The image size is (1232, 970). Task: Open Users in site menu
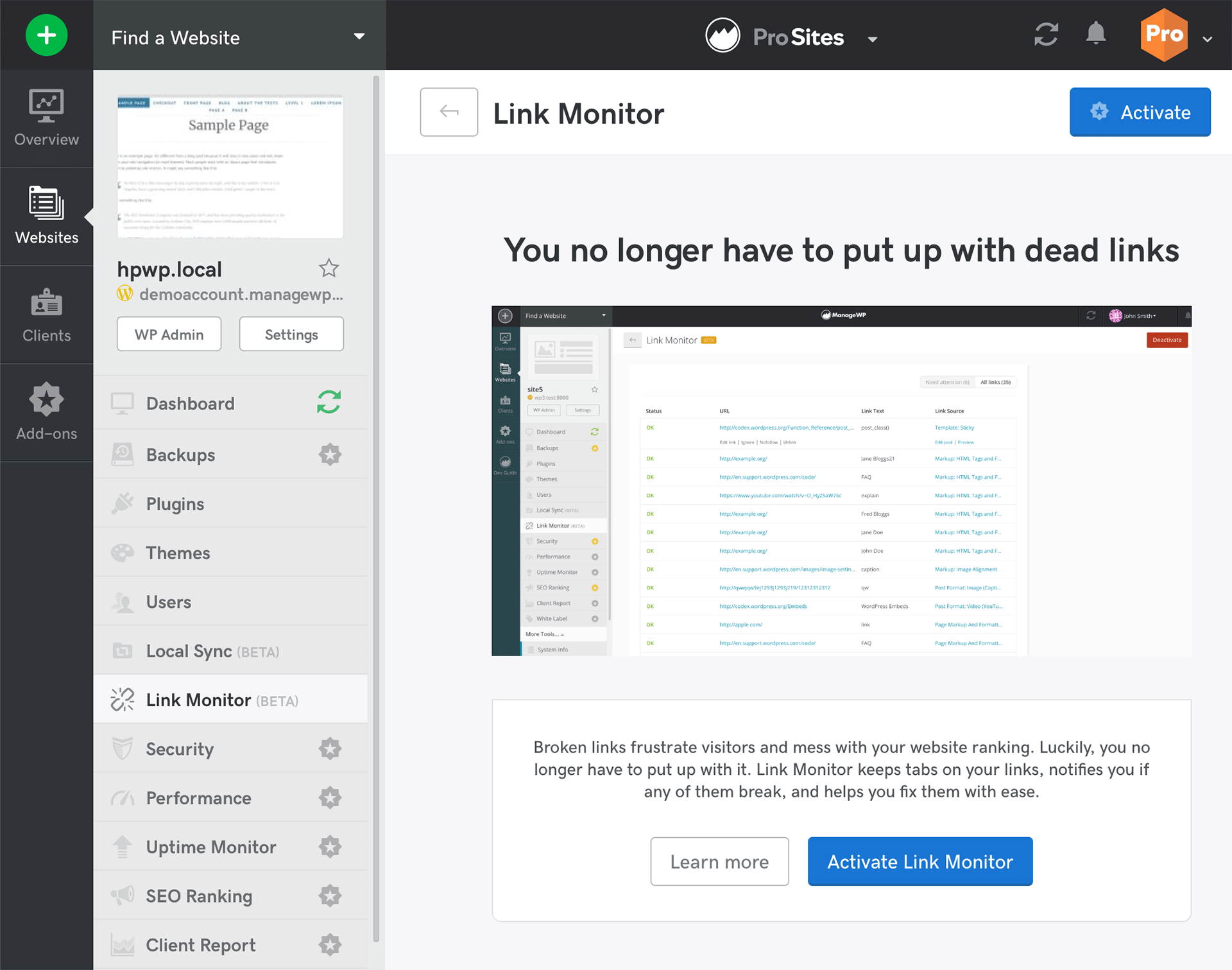(230, 602)
